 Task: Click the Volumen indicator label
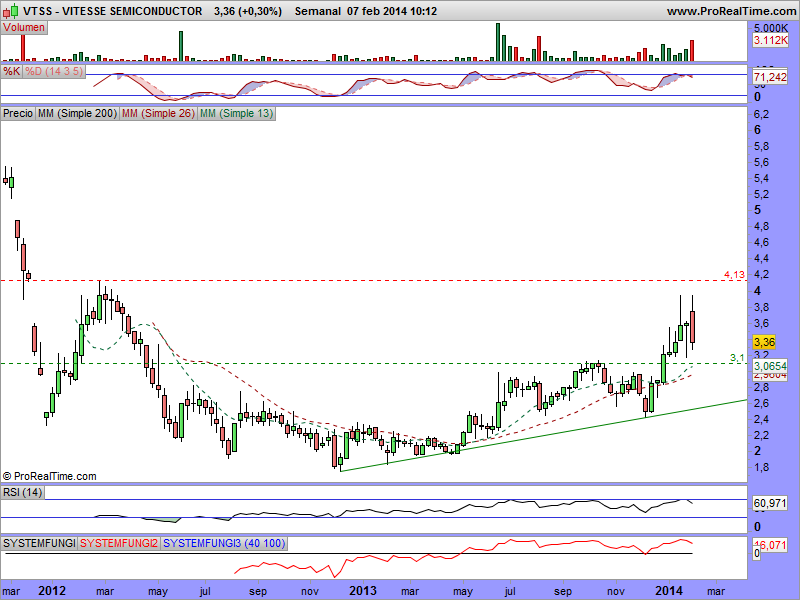[24, 28]
